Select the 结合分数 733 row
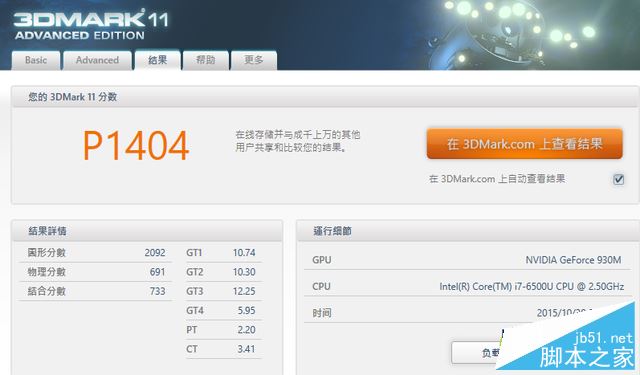Screen dimensions: 640x375 [x=96, y=291]
